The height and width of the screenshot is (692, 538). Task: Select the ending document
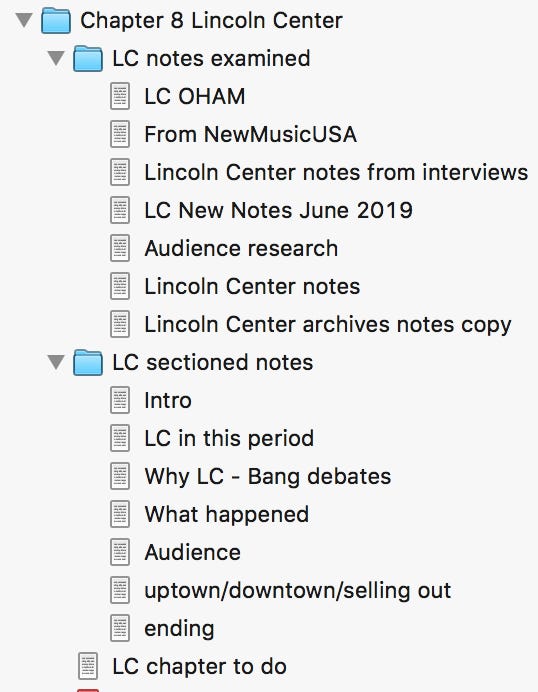click(179, 628)
